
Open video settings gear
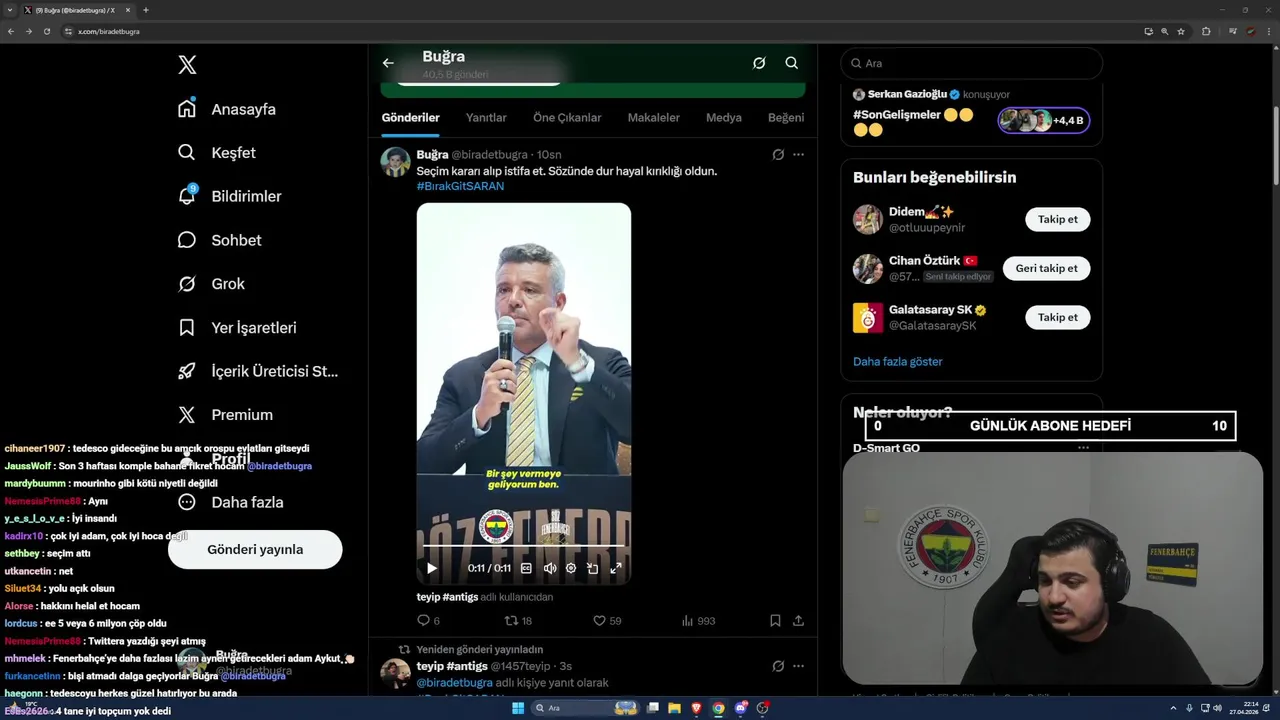pos(571,568)
